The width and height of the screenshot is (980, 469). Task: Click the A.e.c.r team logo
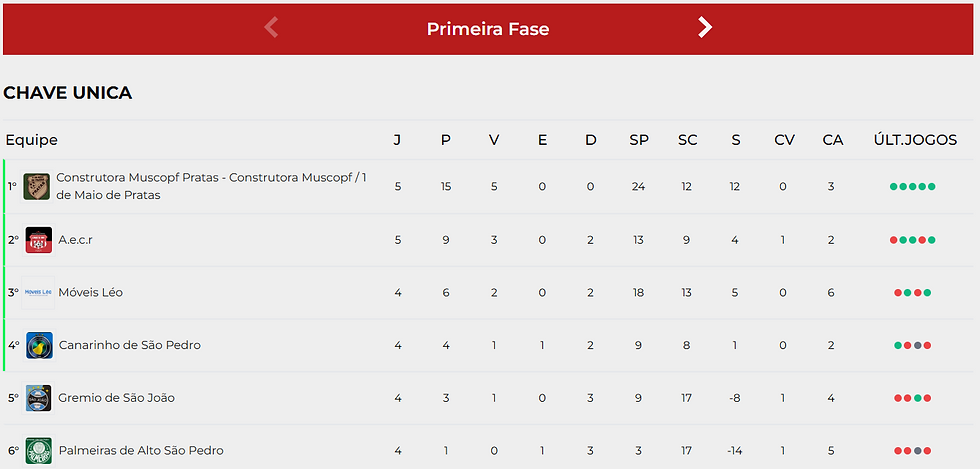[38, 240]
